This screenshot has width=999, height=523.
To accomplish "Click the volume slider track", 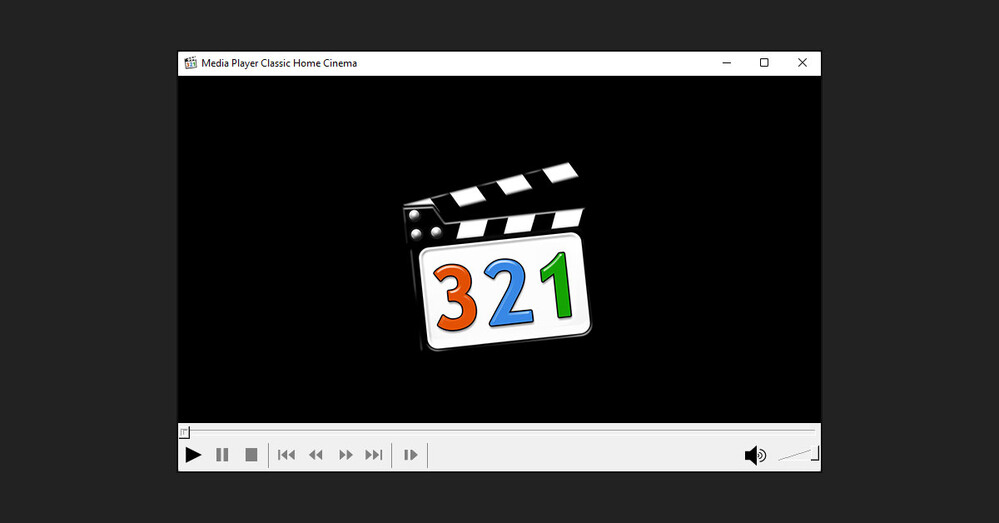I will point(798,454).
